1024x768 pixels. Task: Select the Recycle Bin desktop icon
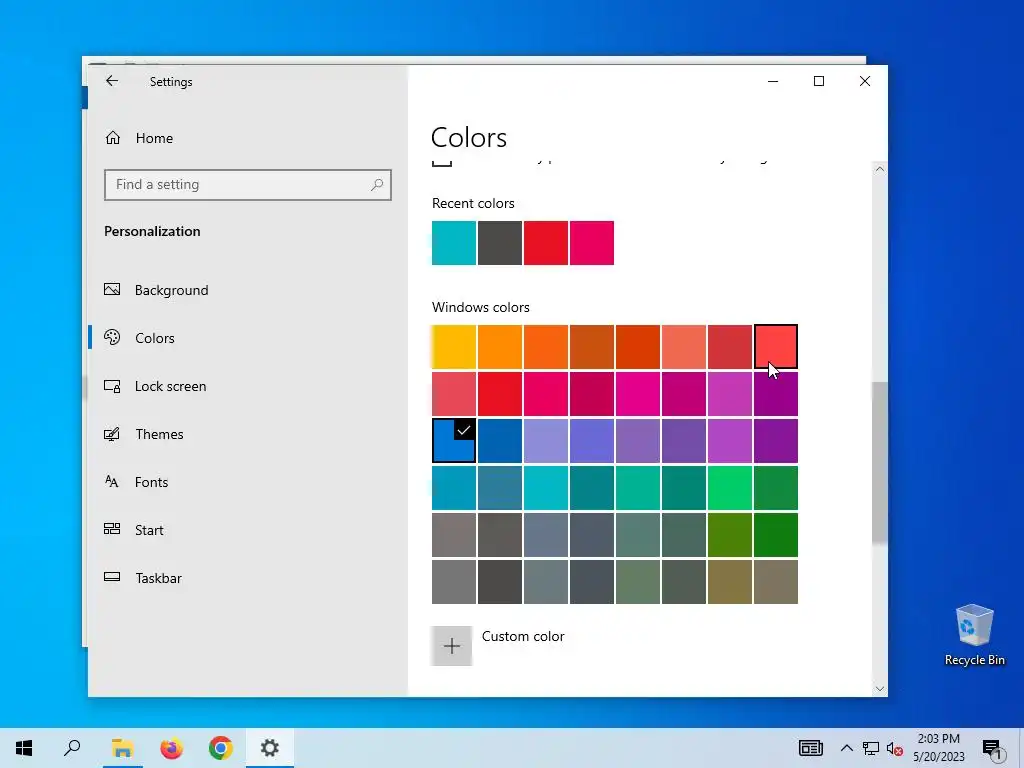pos(974,635)
